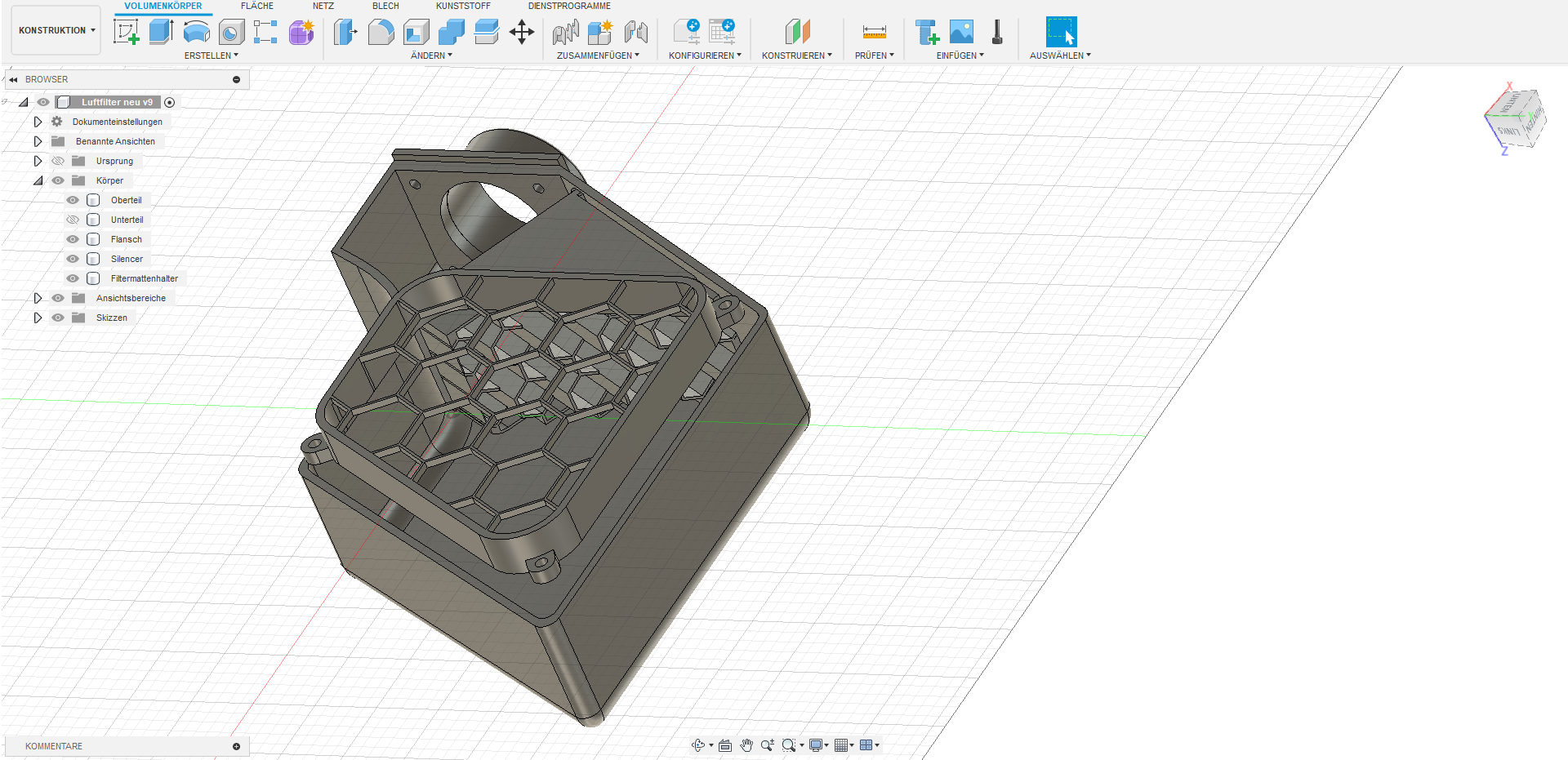Open the ZUSAMMENFÜGEN menu

[x=598, y=56]
